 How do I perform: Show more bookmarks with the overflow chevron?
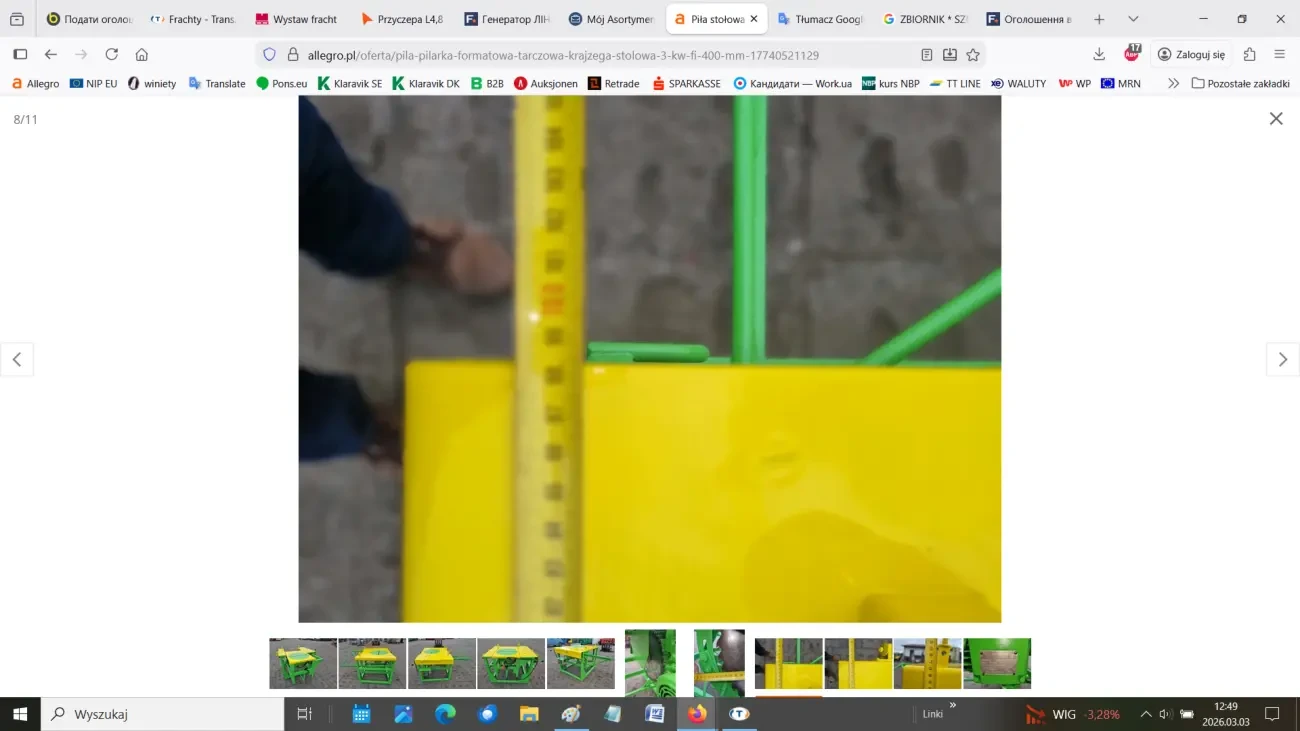click(x=1173, y=84)
